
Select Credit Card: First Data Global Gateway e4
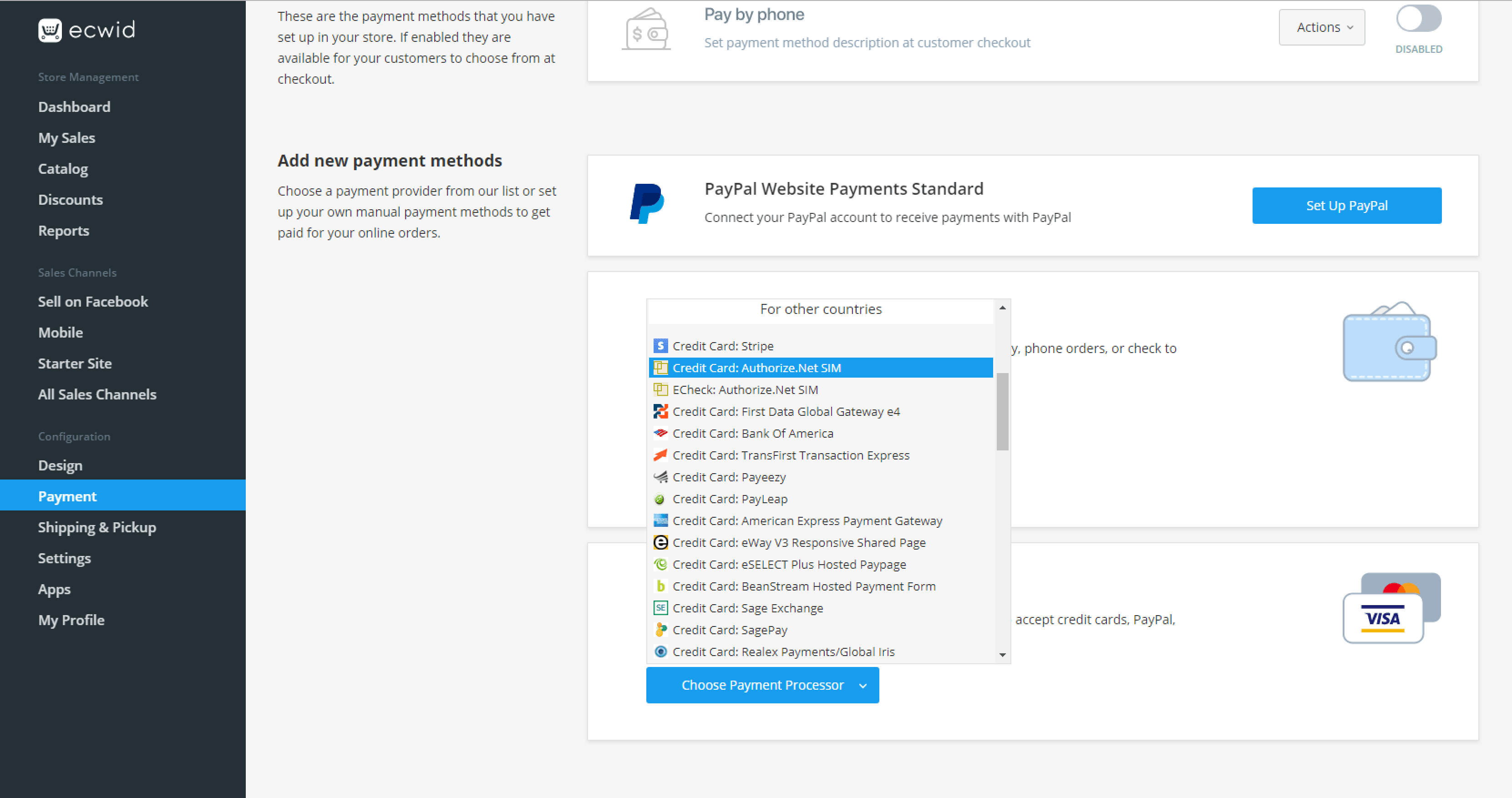tap(821, 411)
